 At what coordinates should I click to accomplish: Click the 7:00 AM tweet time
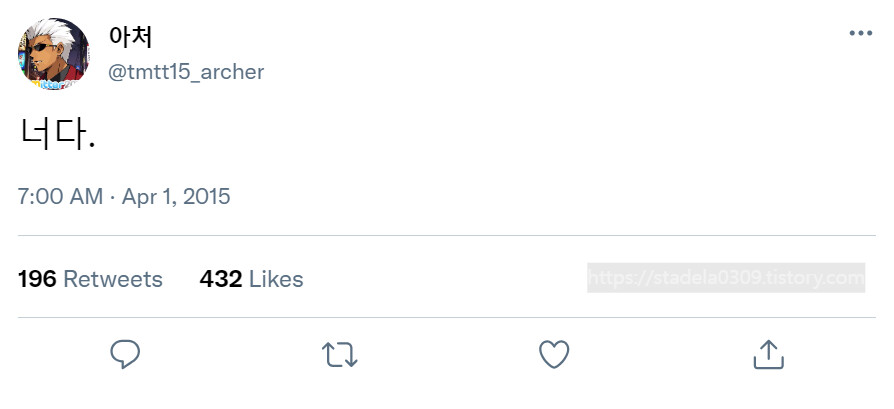[x=60, y=196]
